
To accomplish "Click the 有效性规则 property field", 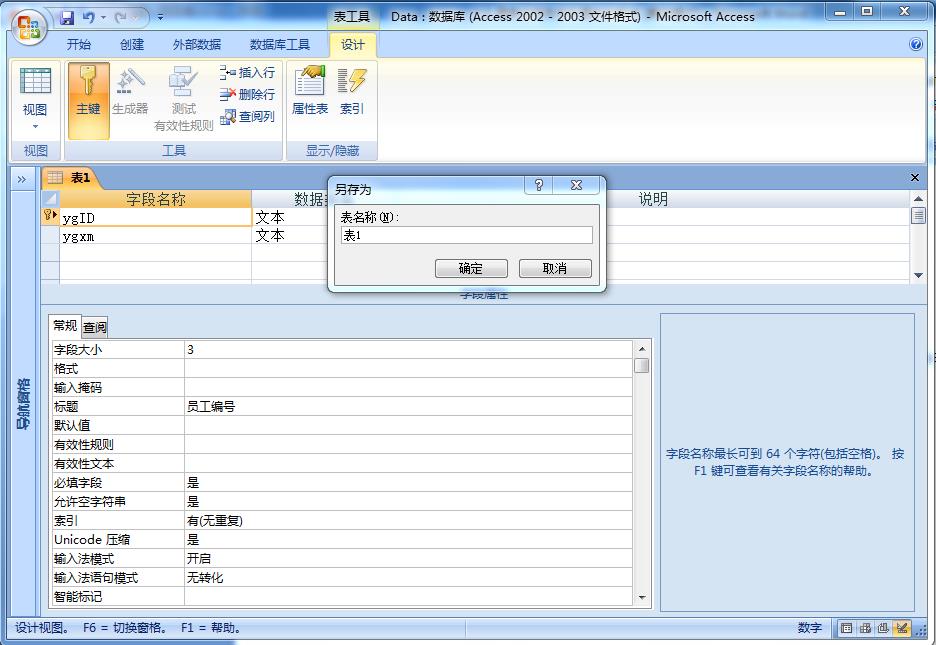I will click(x=408, y=445).
